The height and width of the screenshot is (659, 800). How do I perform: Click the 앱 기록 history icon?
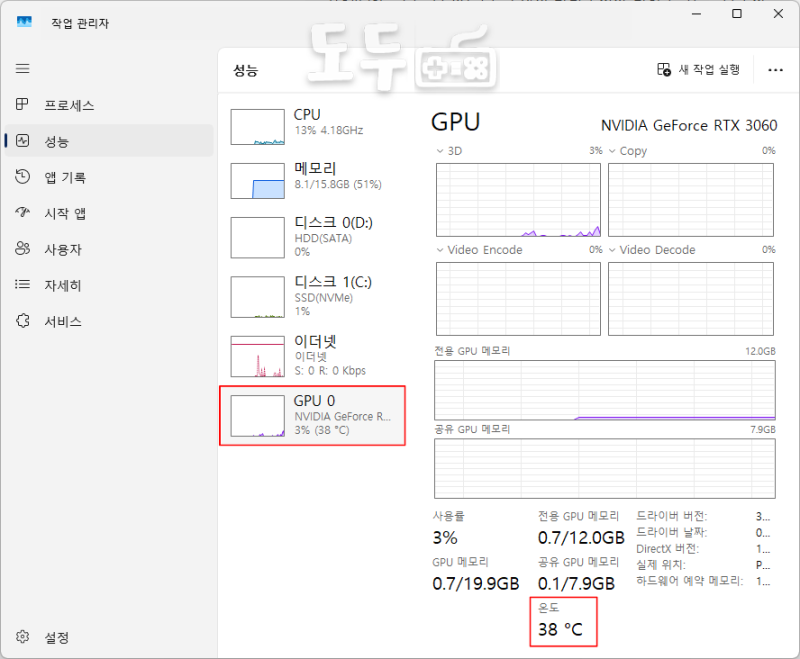[22, 177]
